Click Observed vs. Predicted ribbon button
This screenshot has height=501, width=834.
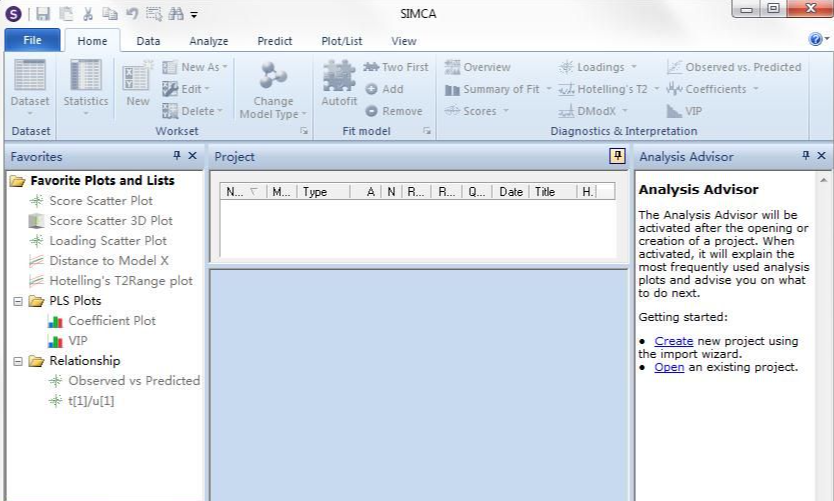click(734, 67)
